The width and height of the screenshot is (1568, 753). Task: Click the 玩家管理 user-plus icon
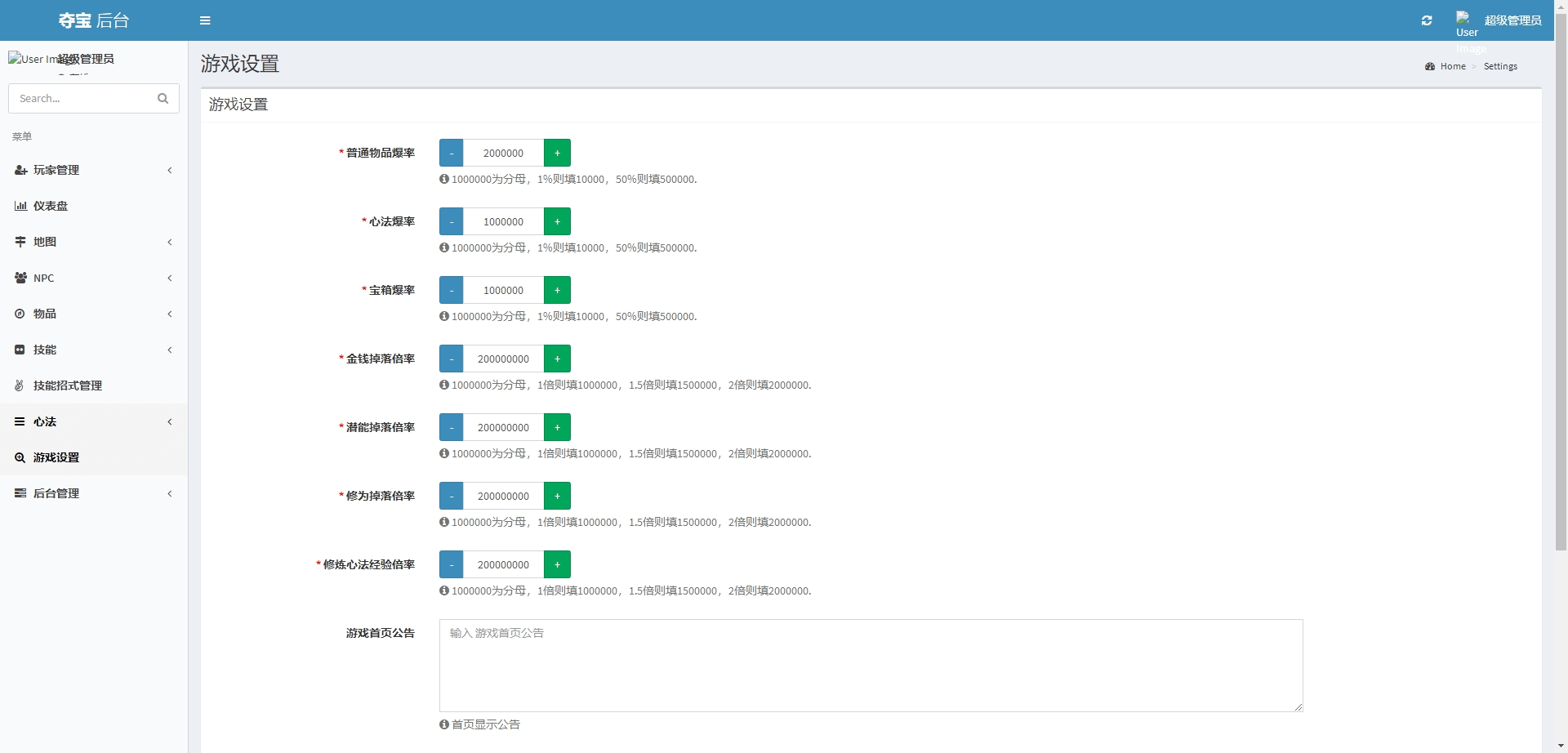(20, 170)
